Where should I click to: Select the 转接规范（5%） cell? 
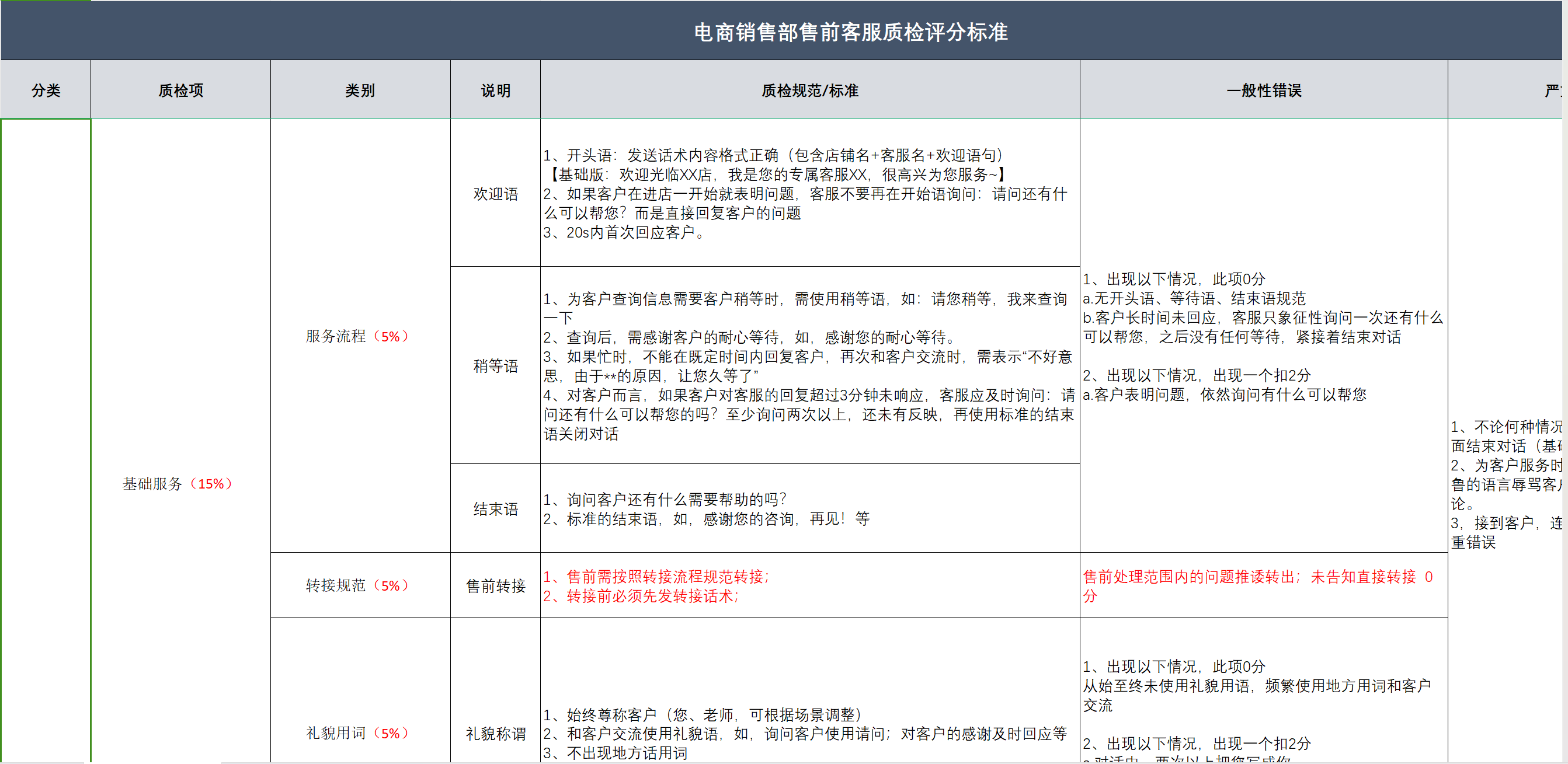[x=360, y=585]
